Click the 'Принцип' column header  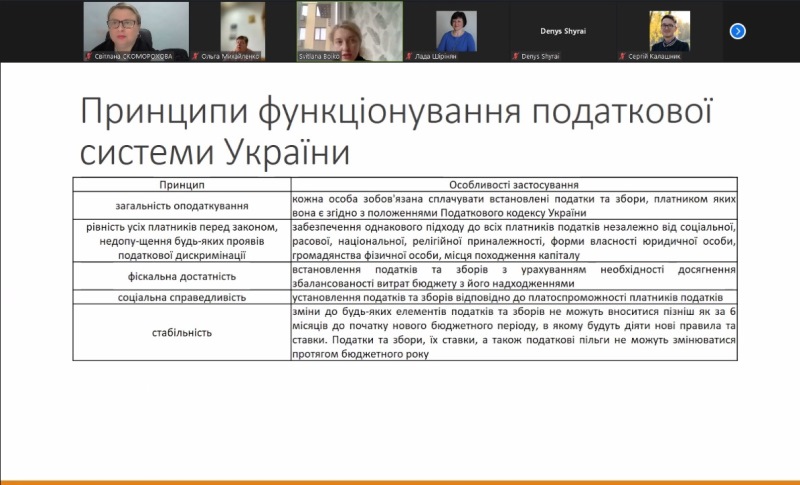[182, 185]
